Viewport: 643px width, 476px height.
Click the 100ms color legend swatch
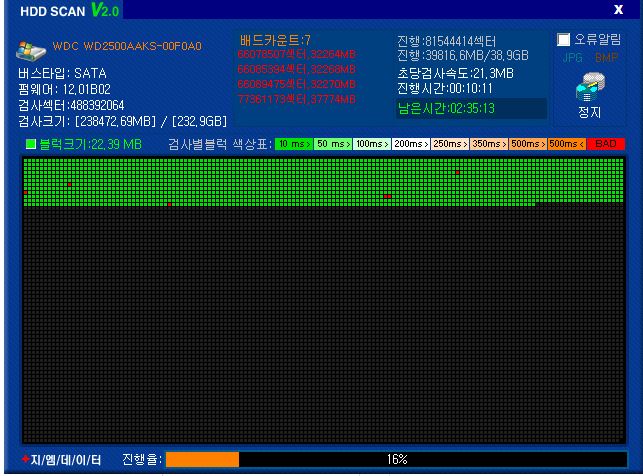(x=372, y=144)
